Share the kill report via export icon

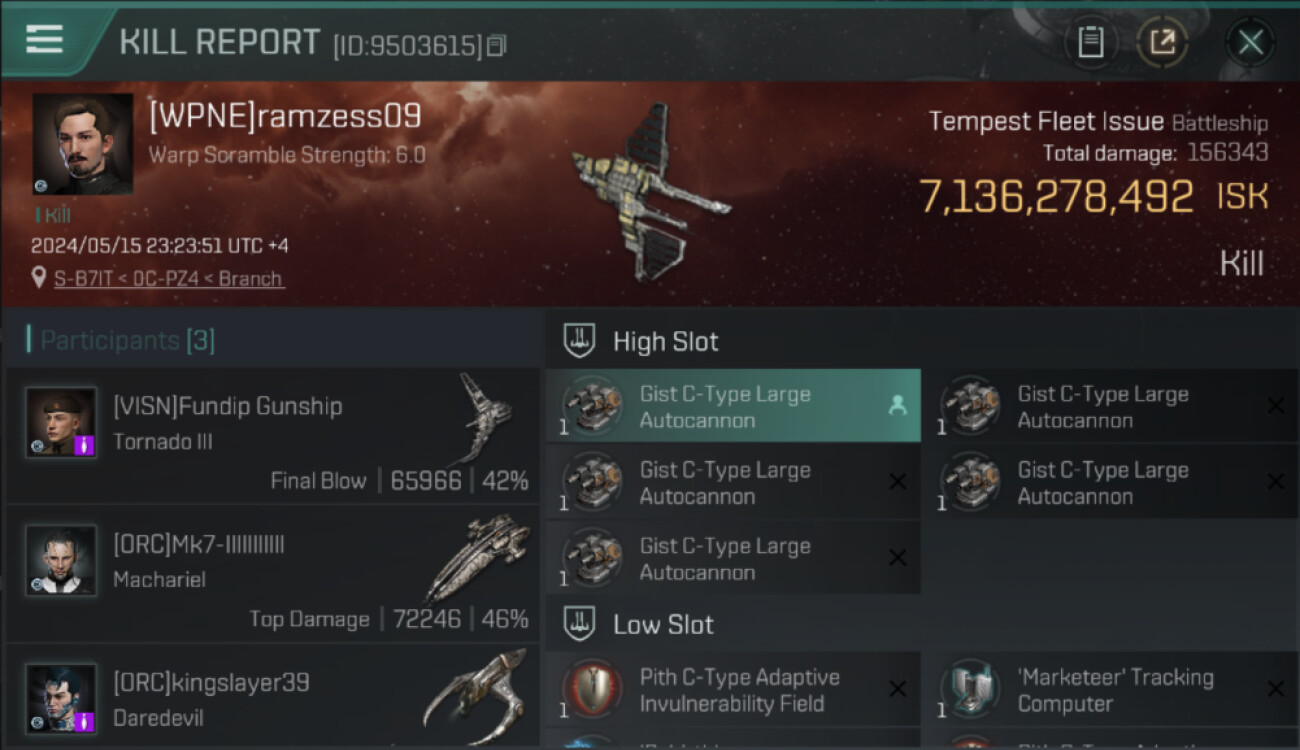(x=1162, y=42)
